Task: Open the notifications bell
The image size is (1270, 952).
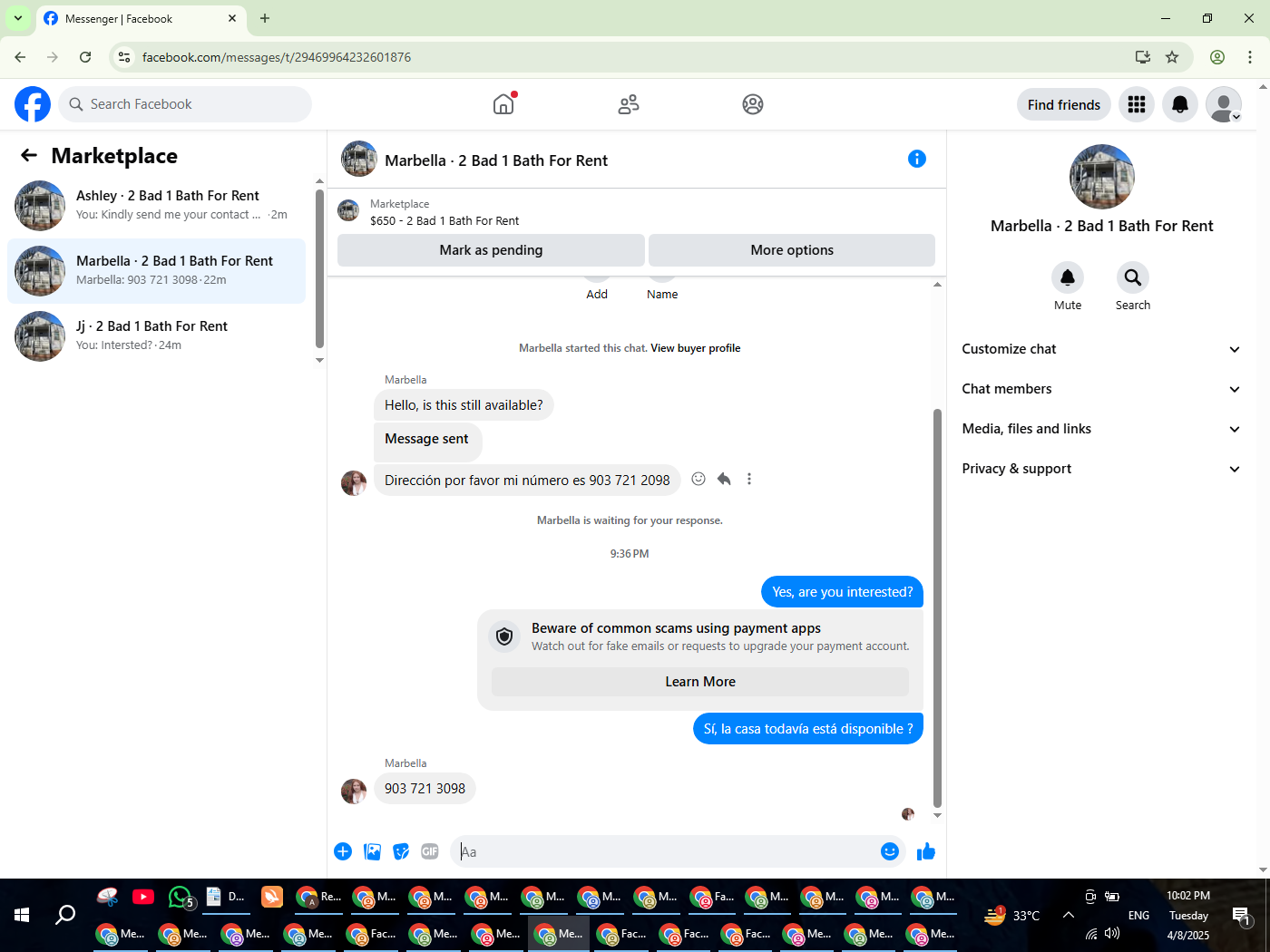Action: (1180, 104)
